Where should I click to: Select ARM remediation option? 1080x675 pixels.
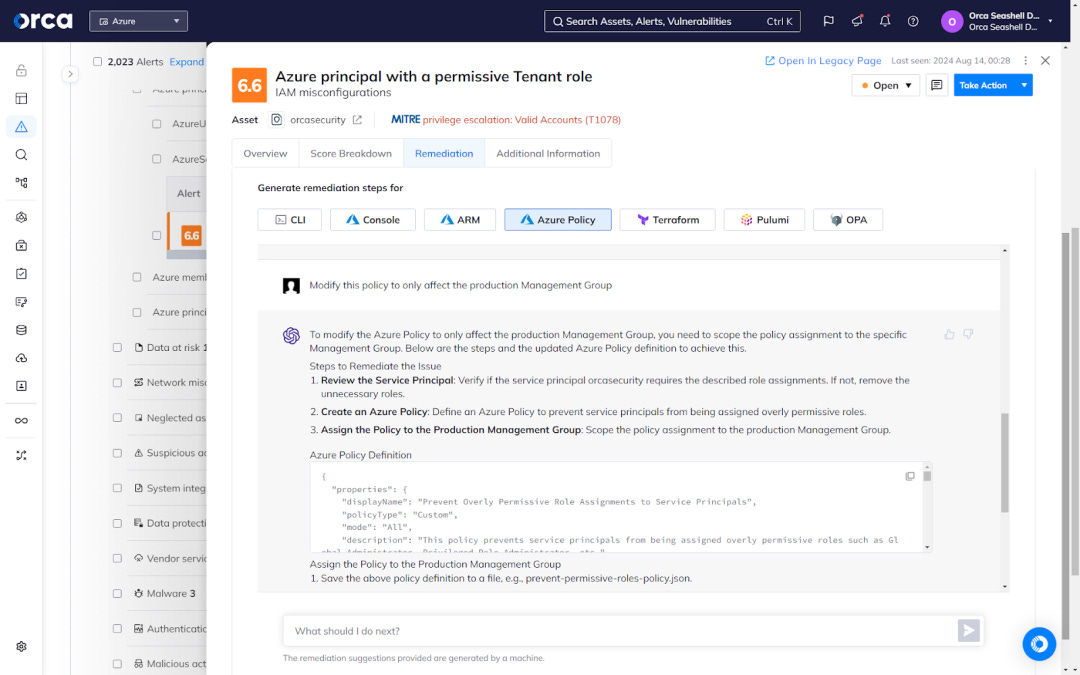click(x=459, y=220)
